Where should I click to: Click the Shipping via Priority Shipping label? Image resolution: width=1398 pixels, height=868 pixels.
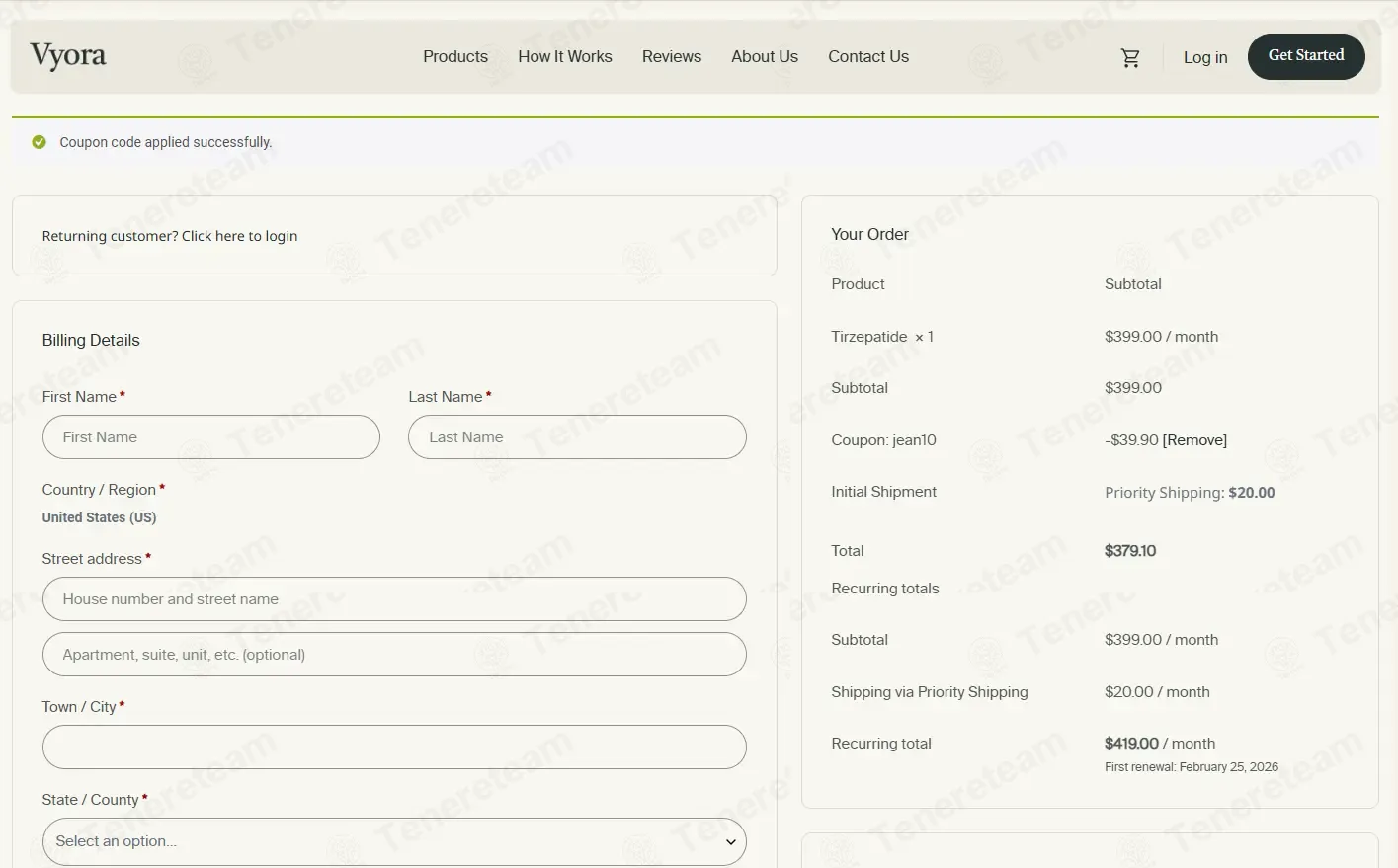pos(930,692)
